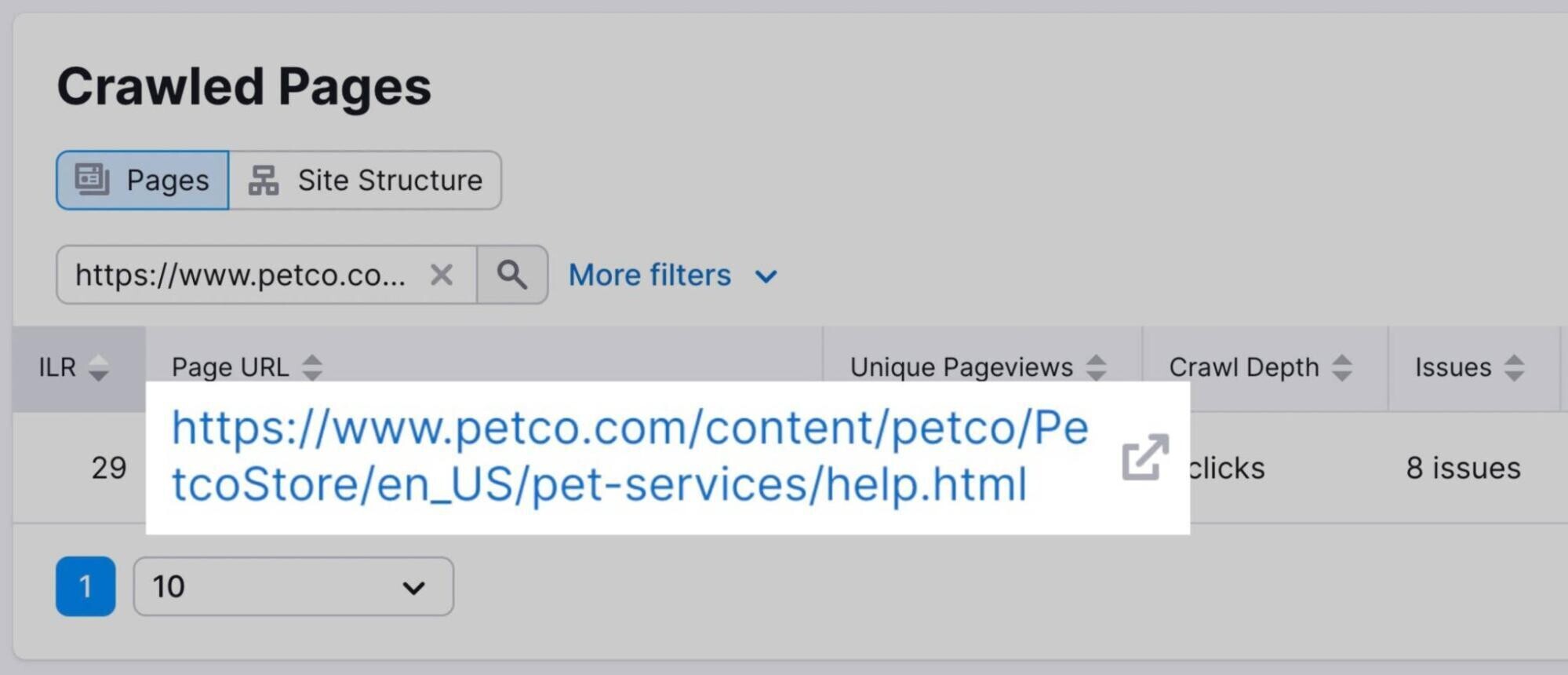The image size is (1568, 675).
Task: Click the sort arrows on Crawl Depth
Action: (1344, 366)
